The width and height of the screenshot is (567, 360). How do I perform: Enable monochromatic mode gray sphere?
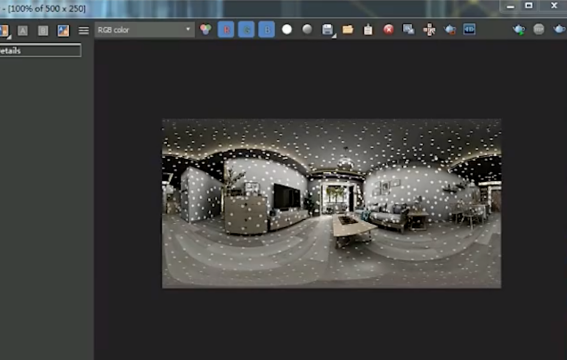coord(307,29)
